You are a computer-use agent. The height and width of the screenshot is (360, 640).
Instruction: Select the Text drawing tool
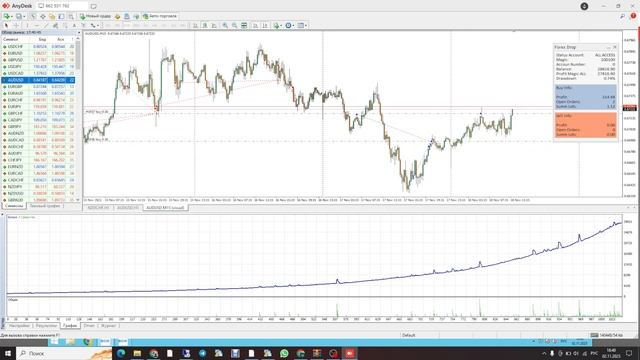(x=74, y=25)
